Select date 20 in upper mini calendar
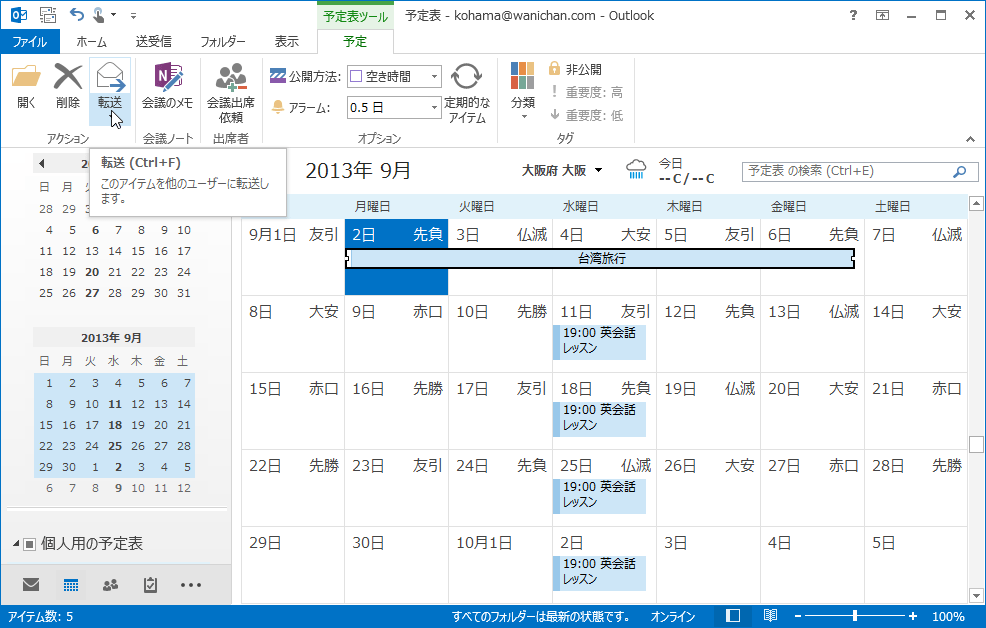Image resolution: width=986 pixels, height=628 pixels. point(92,272)
